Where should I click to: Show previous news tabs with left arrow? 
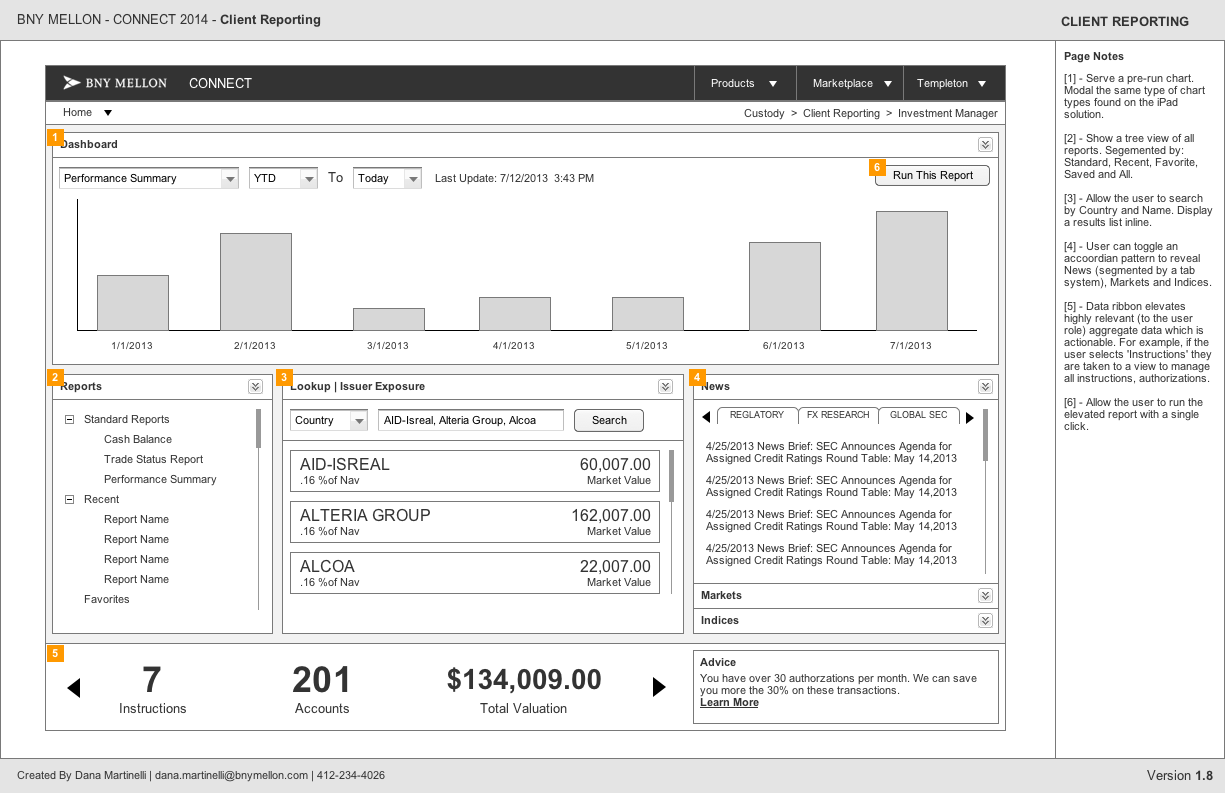pos(706,417)
